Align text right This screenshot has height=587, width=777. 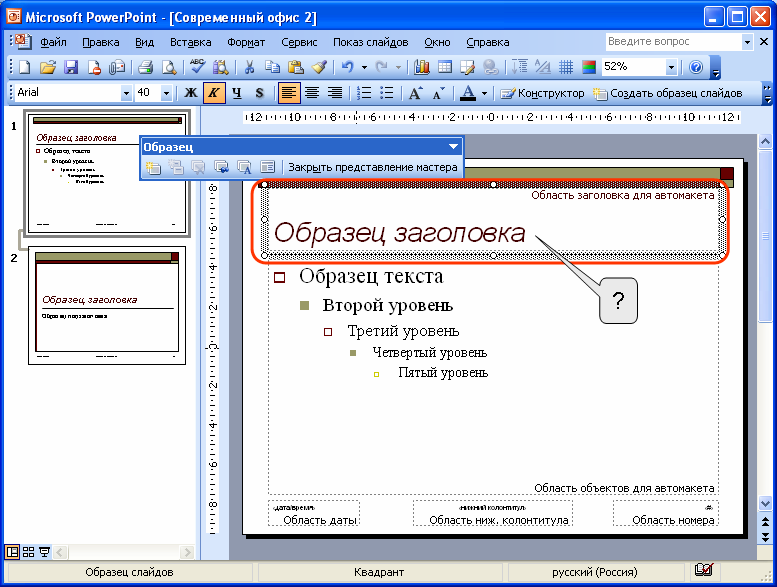[335, 93]
